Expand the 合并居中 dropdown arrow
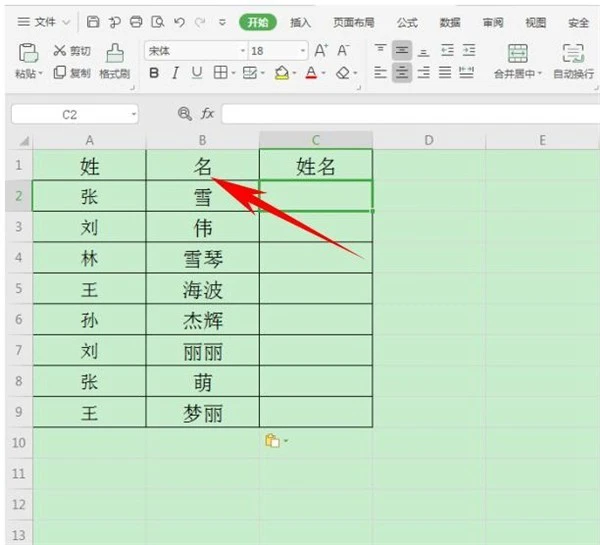600x545 pixels. [540, 73]
